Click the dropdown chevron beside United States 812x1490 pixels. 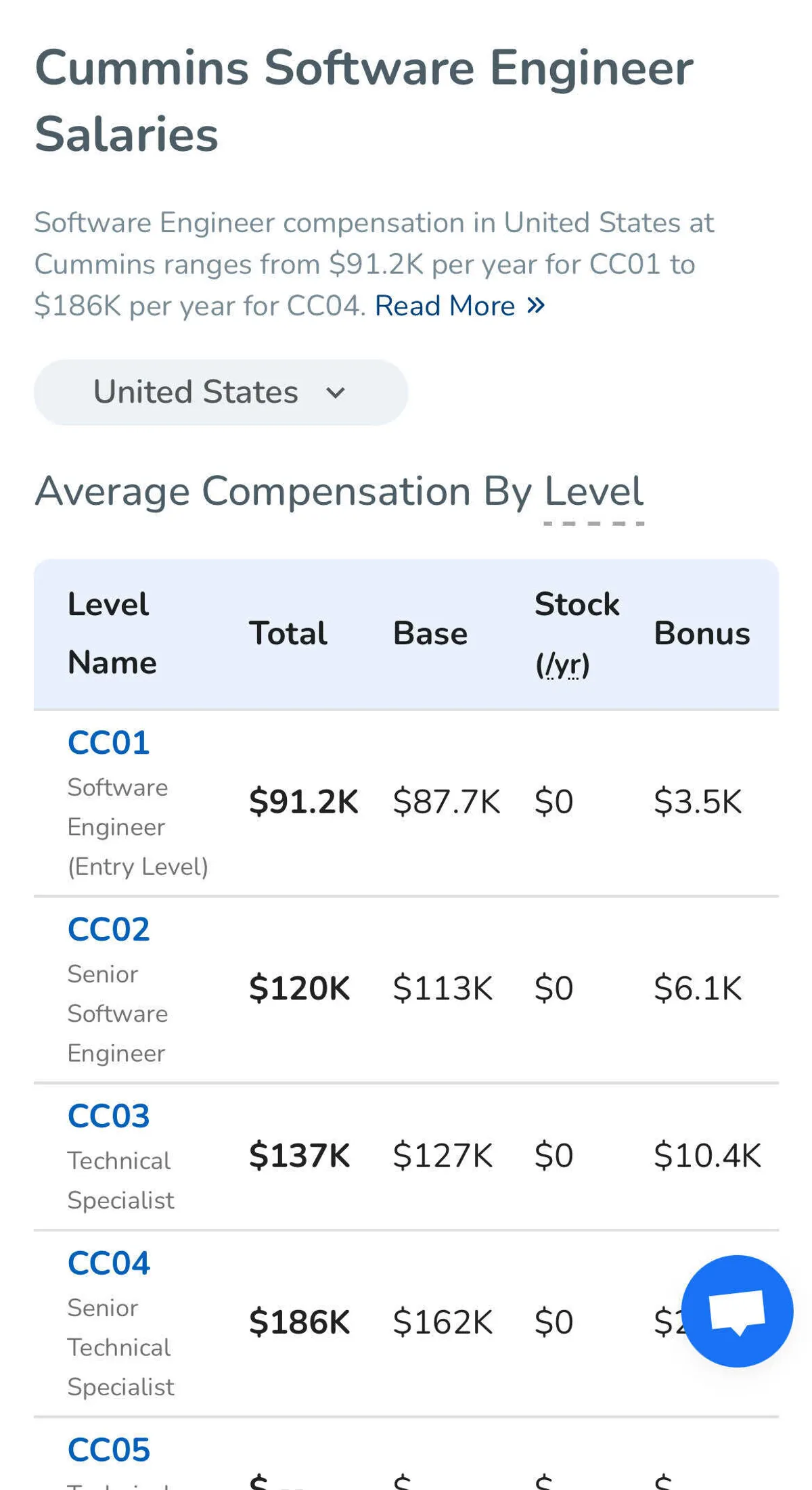(336, 393)
